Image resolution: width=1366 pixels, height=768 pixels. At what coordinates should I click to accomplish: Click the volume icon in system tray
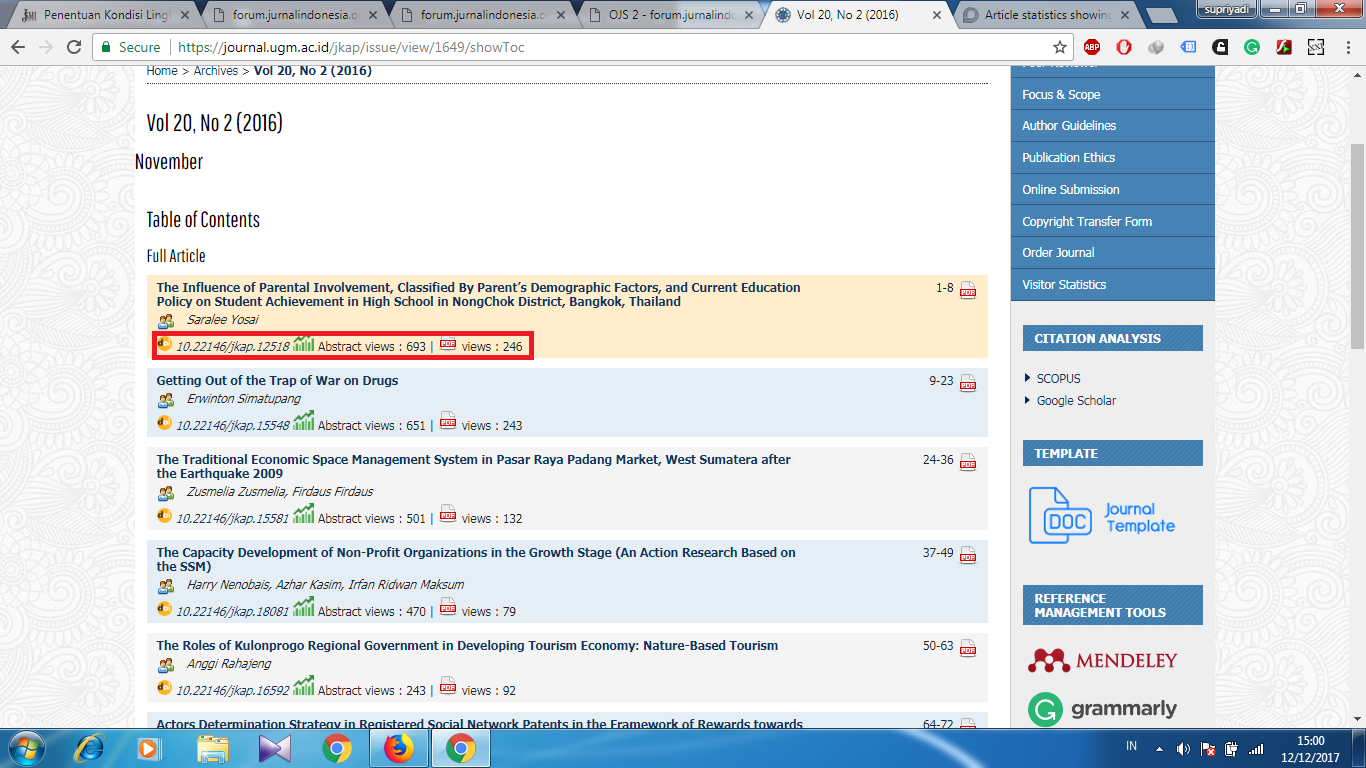(1183, 748)
